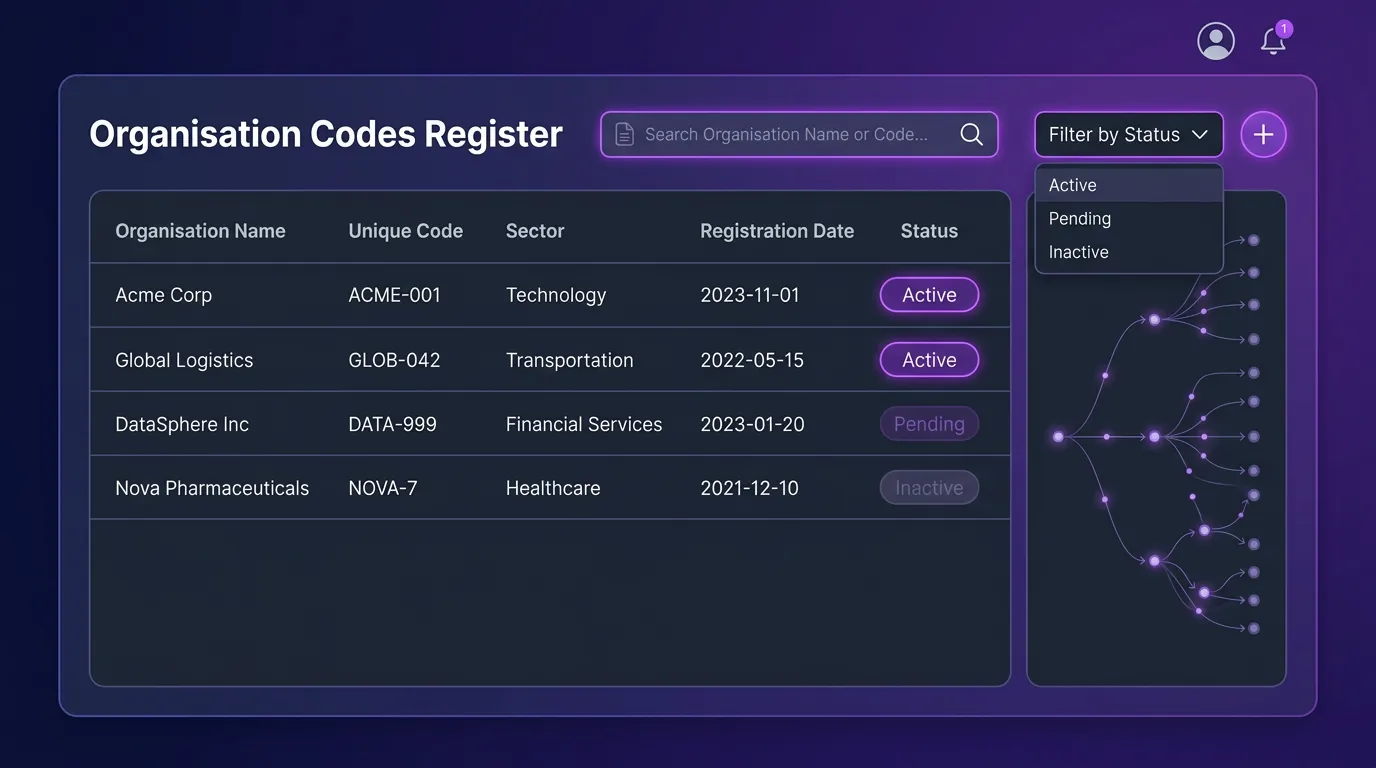Viewport: 1376px width, 768px height.
Task: Select Pending from the status filter list
Action: 1080,218
